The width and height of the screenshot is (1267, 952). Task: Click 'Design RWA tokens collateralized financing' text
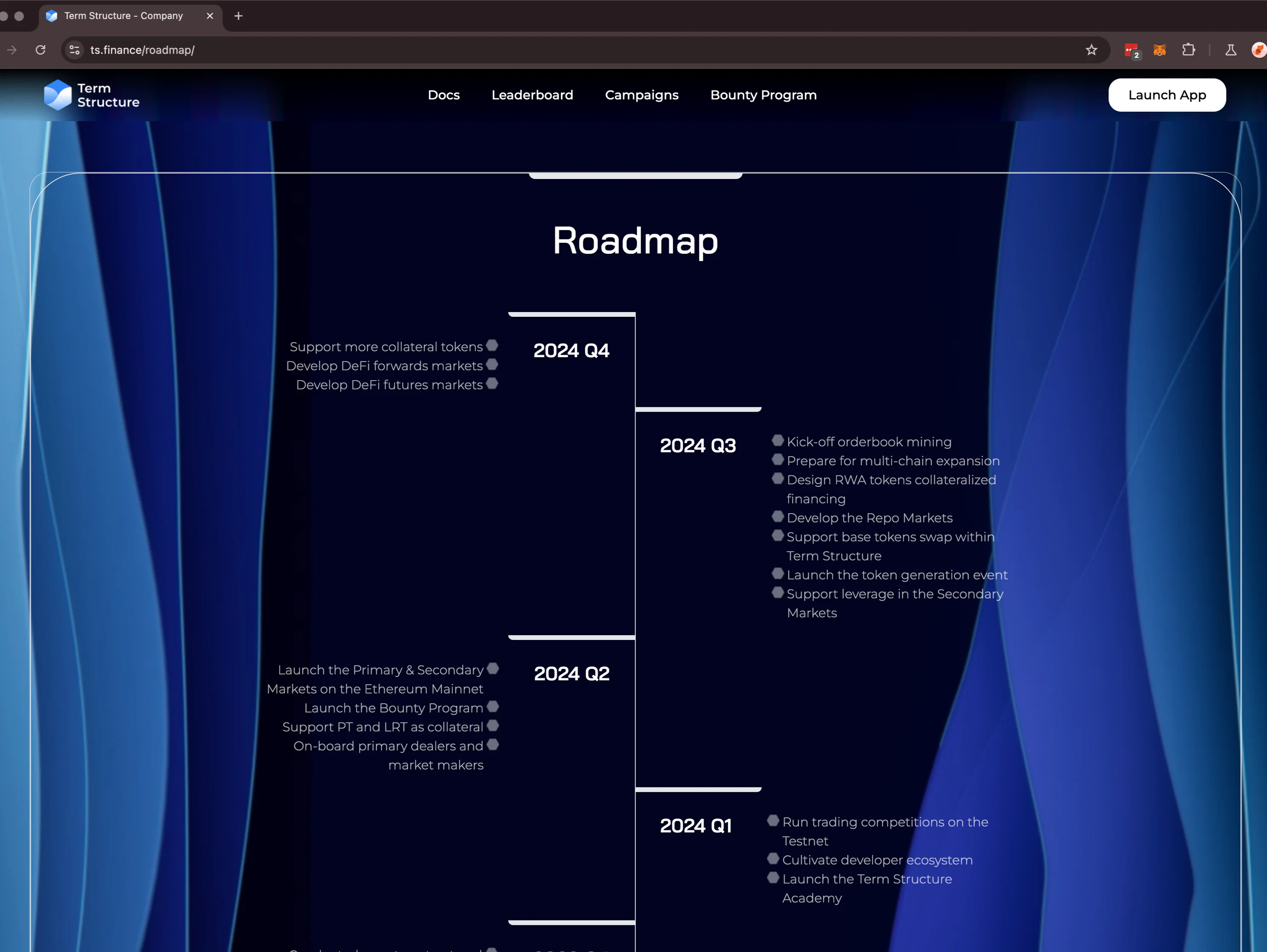[891, 490]
